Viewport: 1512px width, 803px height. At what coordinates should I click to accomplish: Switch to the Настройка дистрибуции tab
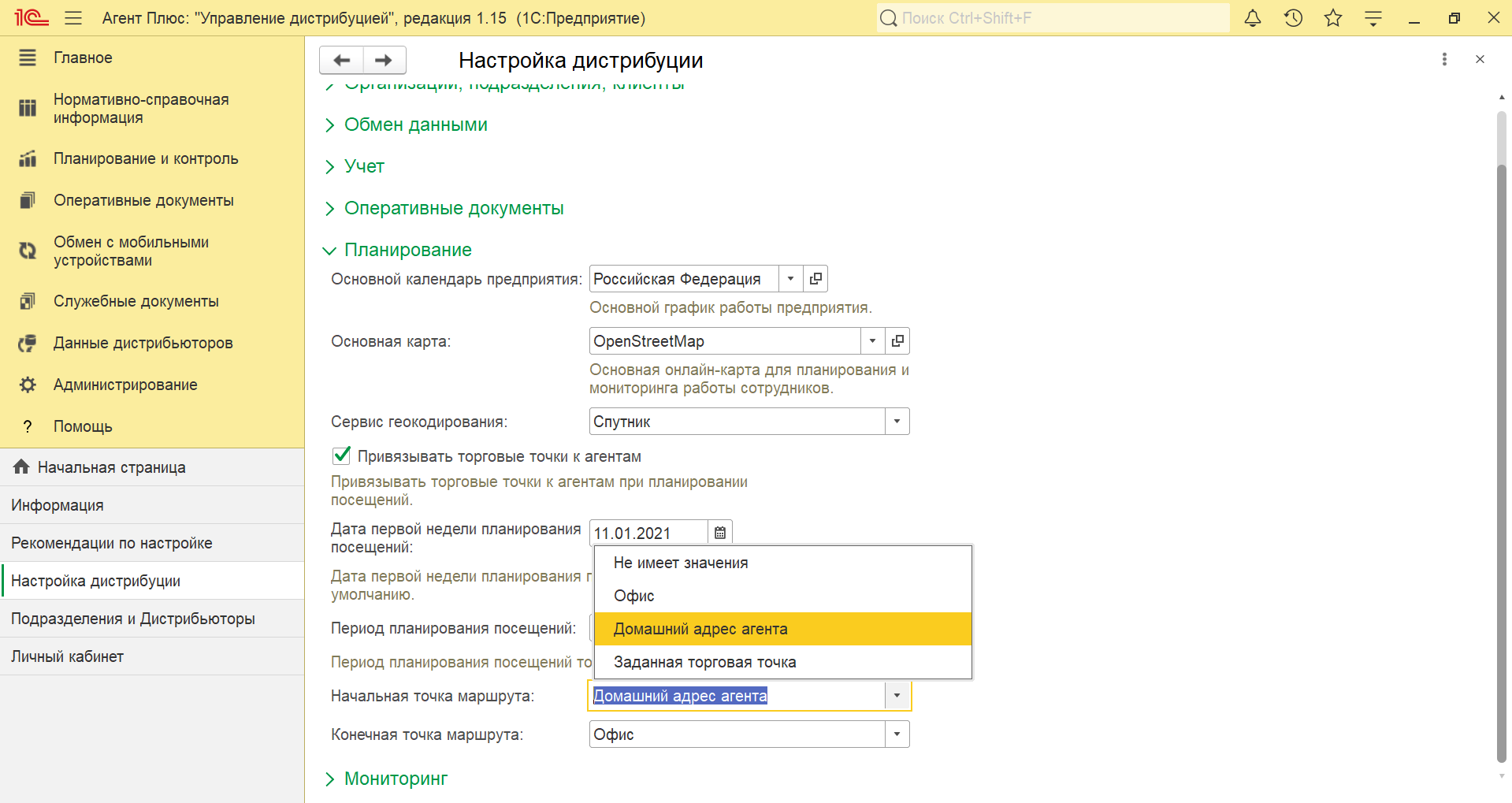152,581
